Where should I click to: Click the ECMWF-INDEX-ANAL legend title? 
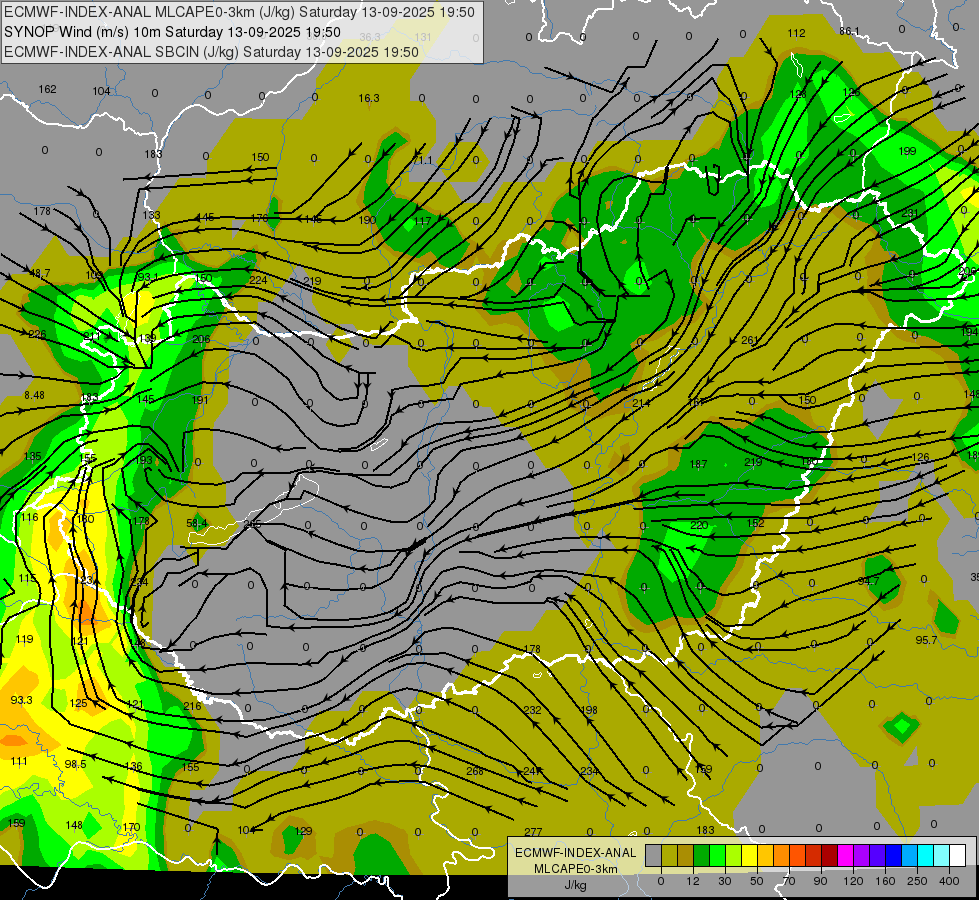576,853
